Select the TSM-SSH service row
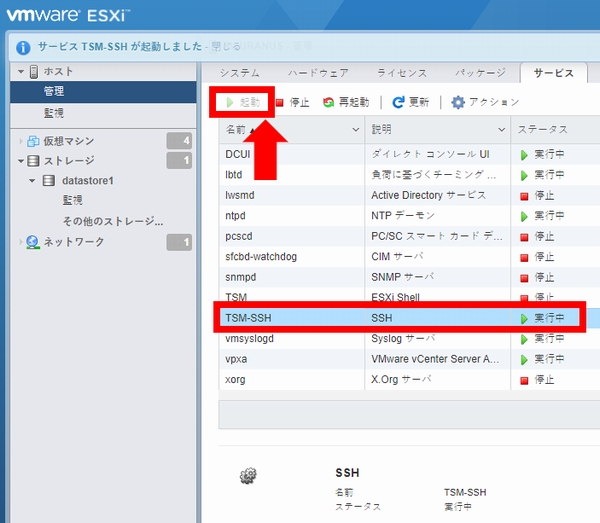This screenshot has height=523, width=600. pyautogui.click(x=409, y=318)
